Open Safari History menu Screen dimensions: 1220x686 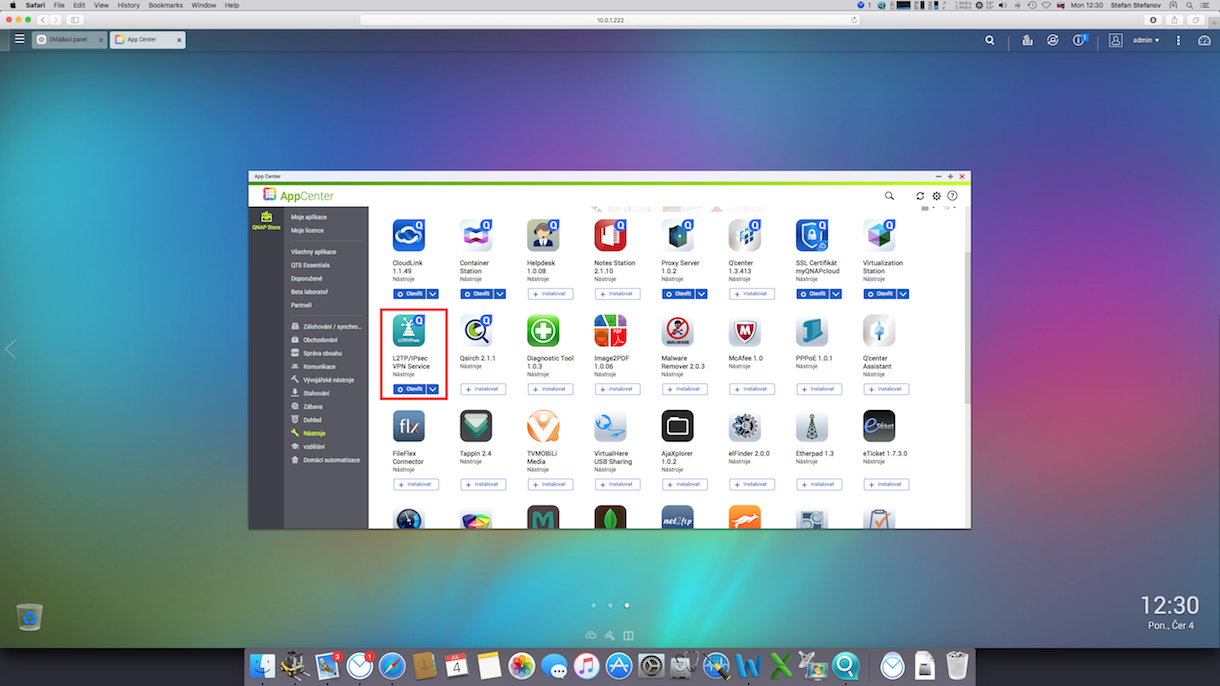128,5
